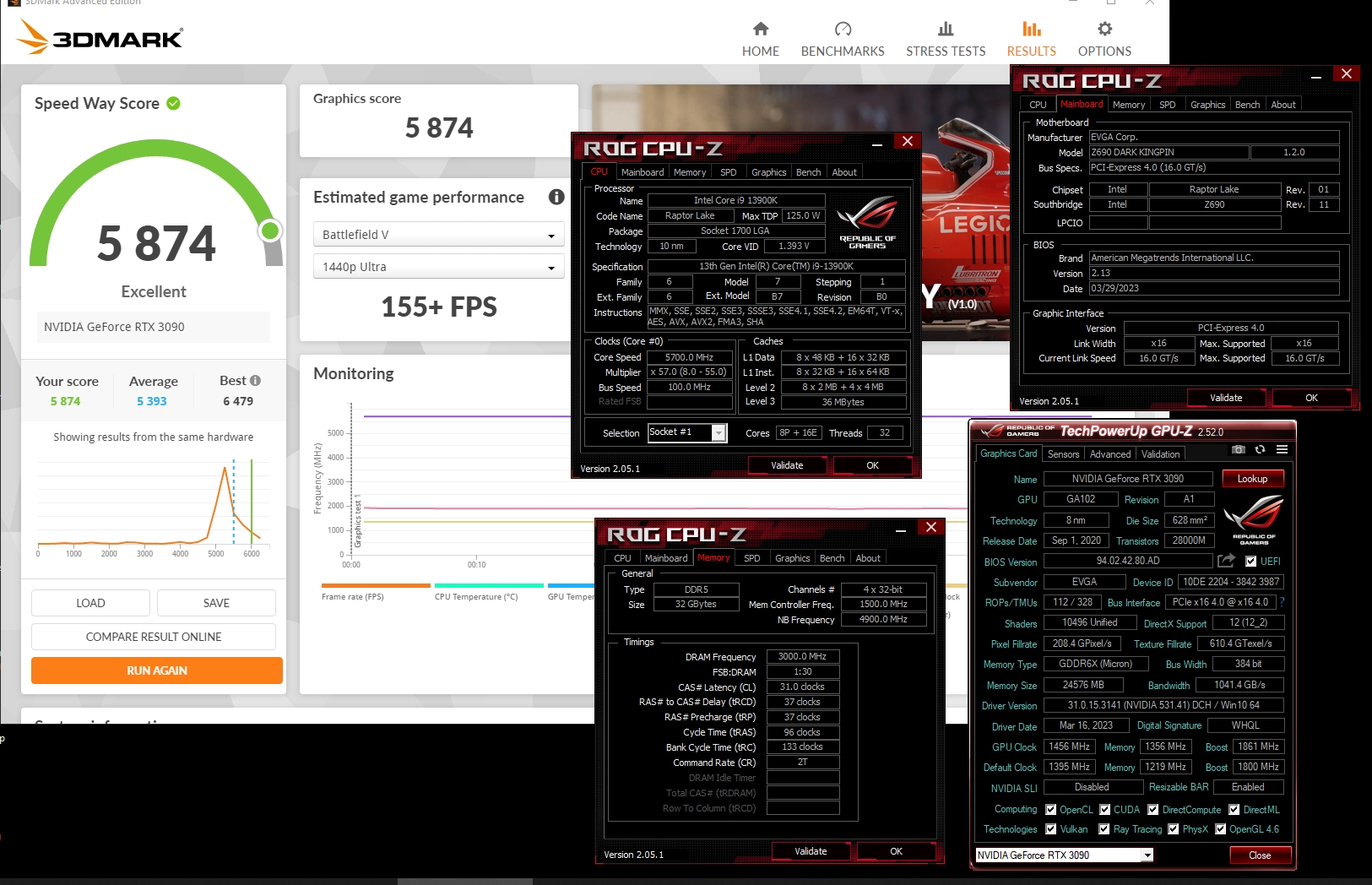Click the LOAD button in 3DMark
This screenshot has width=1372, height=885.
coord(90,603)
